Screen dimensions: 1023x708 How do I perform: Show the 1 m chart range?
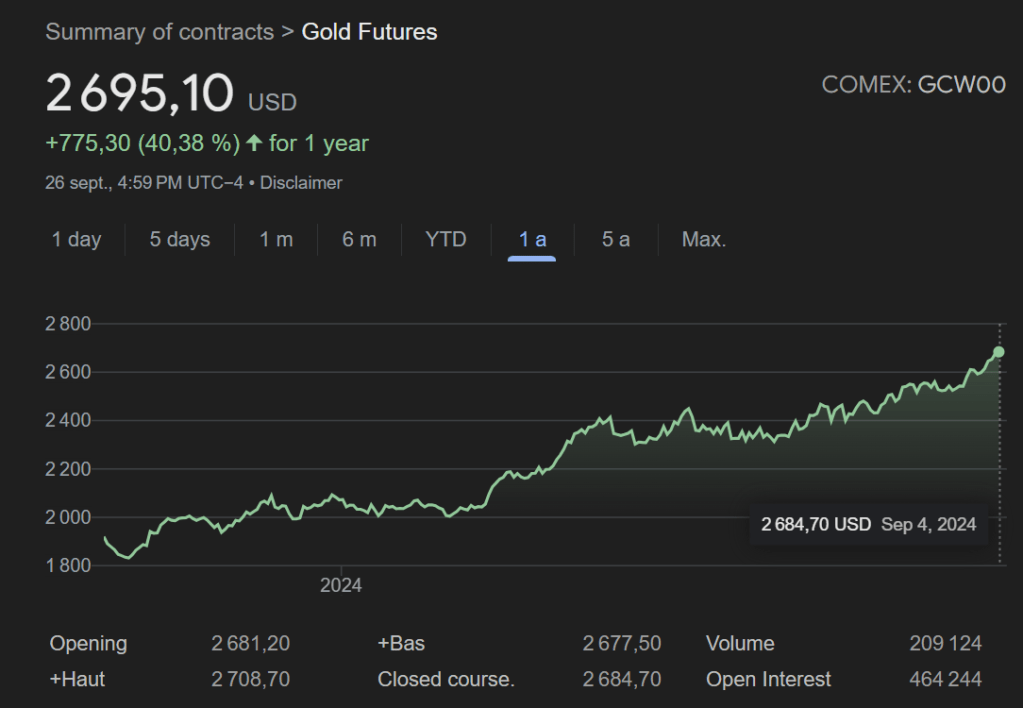276,240
